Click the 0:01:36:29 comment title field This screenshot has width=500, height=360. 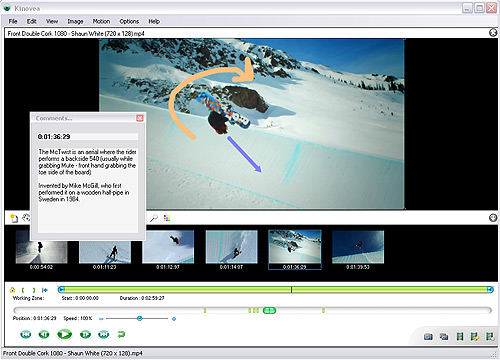point(87,137)
